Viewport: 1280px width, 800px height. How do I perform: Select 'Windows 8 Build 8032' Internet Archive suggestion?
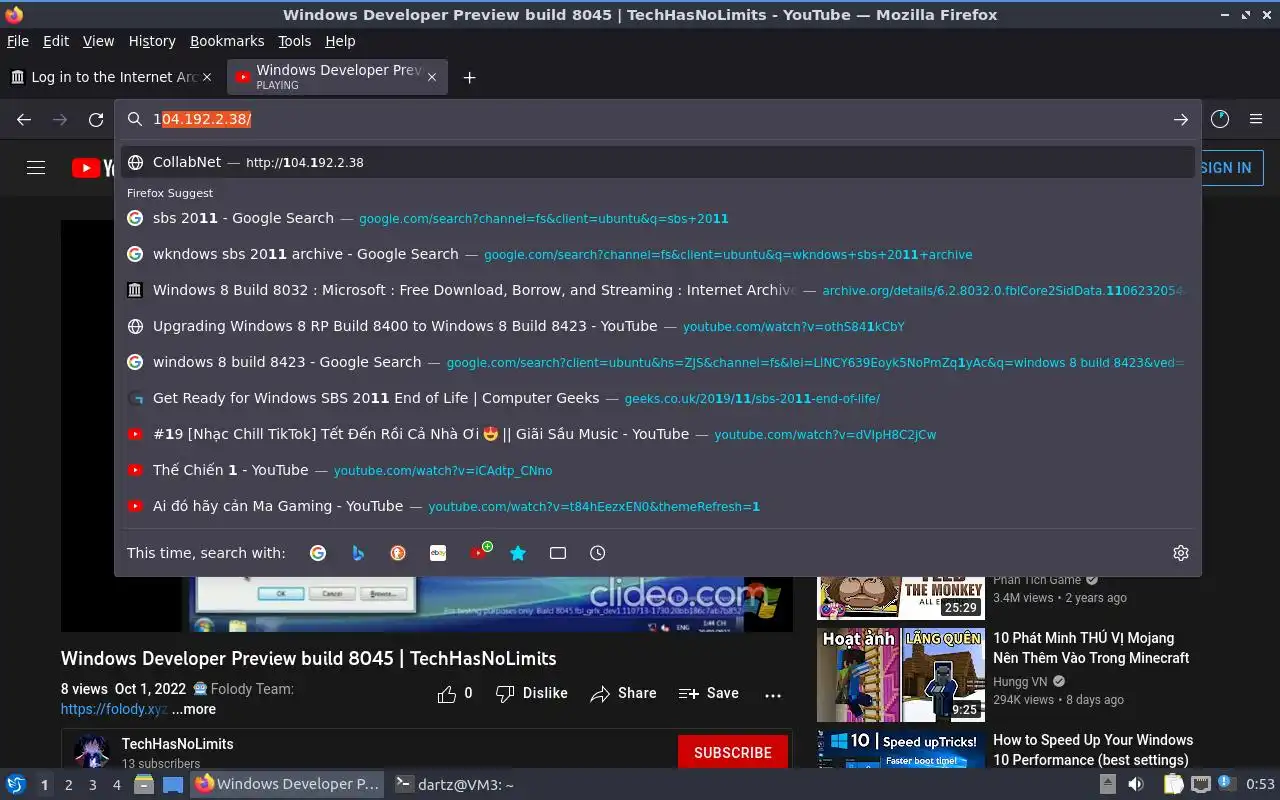pos(658,290)
